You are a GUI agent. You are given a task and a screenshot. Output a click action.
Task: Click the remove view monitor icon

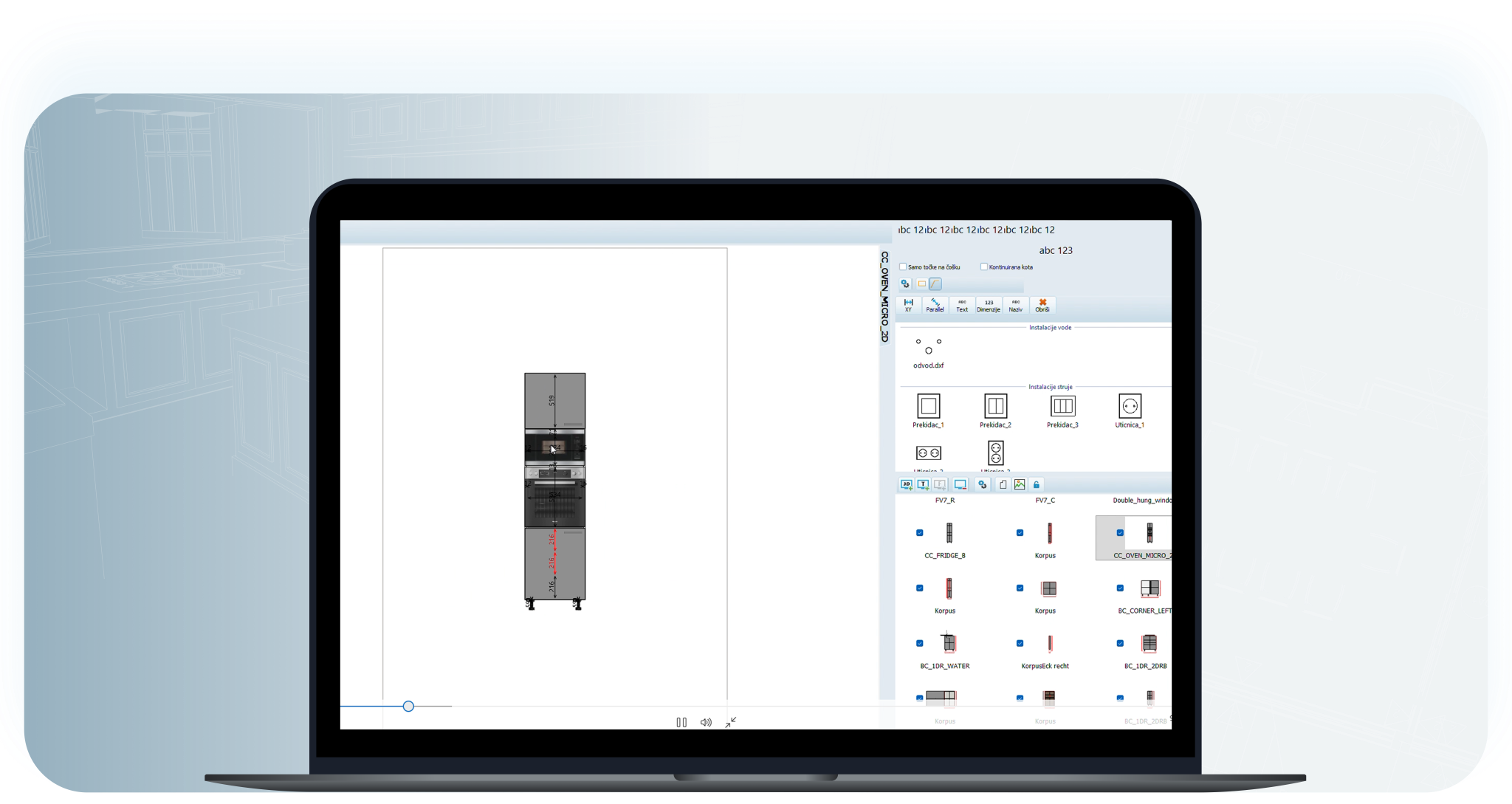961,485
